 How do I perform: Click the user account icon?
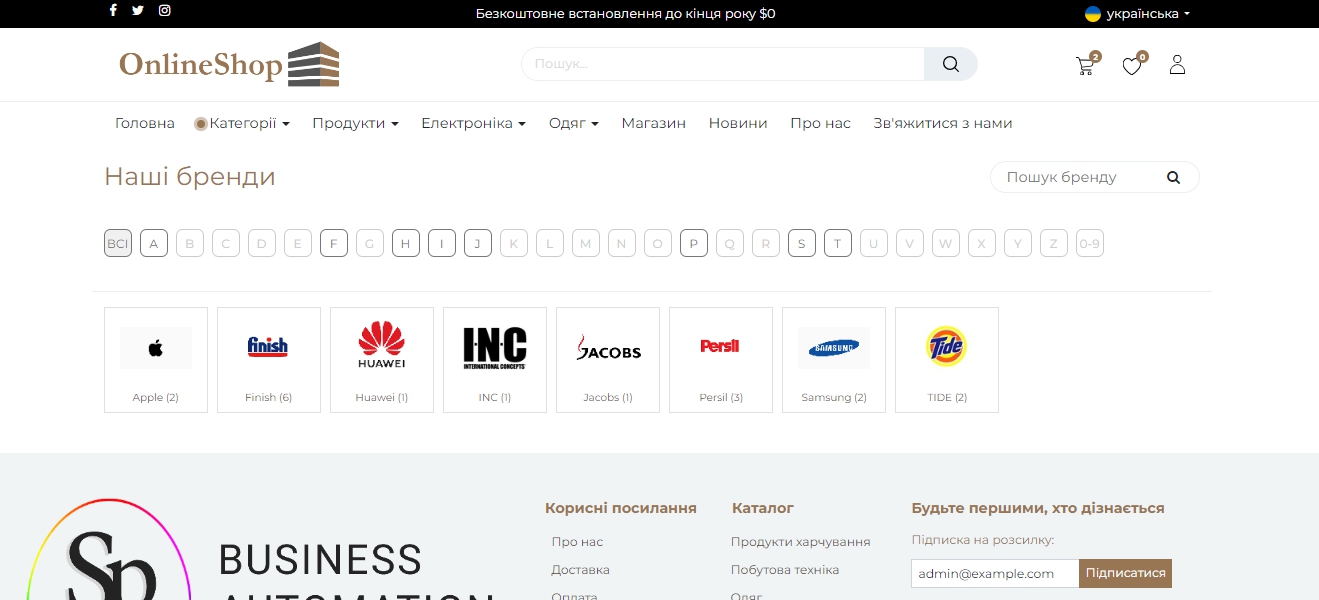(x=1177, y=65)
